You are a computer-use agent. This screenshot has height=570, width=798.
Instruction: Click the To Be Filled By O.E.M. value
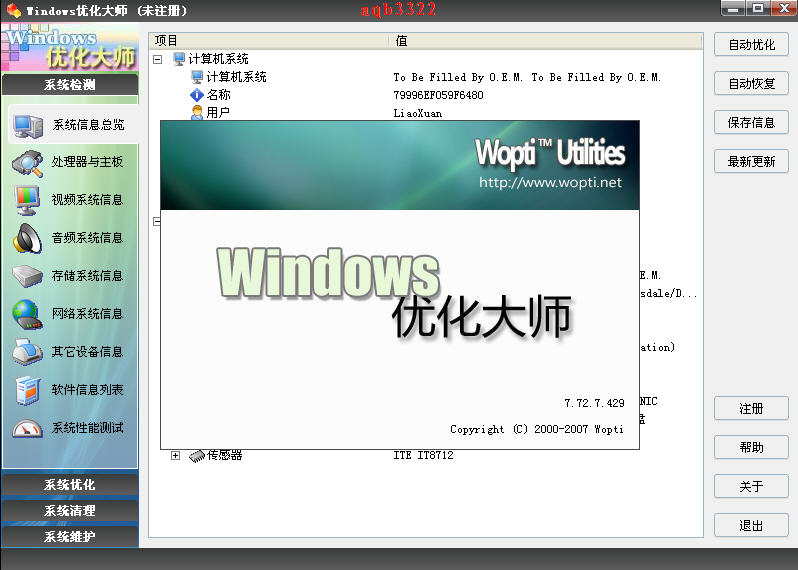[527, 77]
